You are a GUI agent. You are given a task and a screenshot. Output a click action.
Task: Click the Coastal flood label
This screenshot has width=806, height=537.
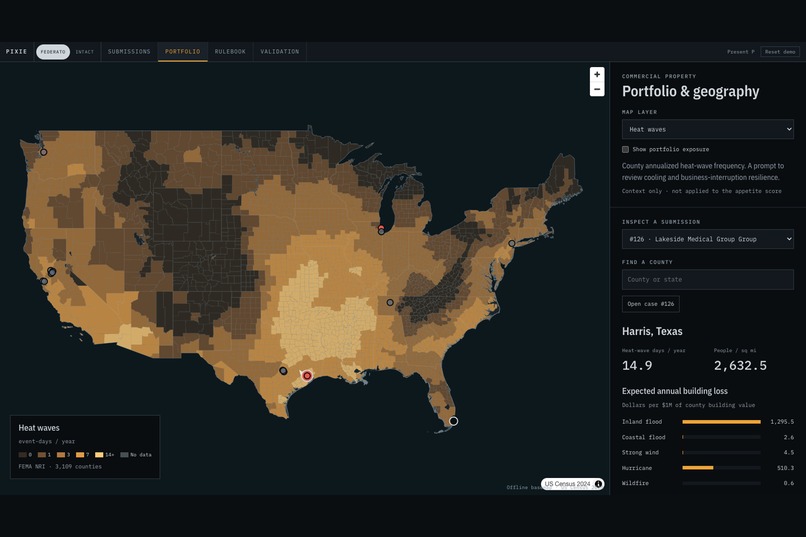(x=644, y=437)
